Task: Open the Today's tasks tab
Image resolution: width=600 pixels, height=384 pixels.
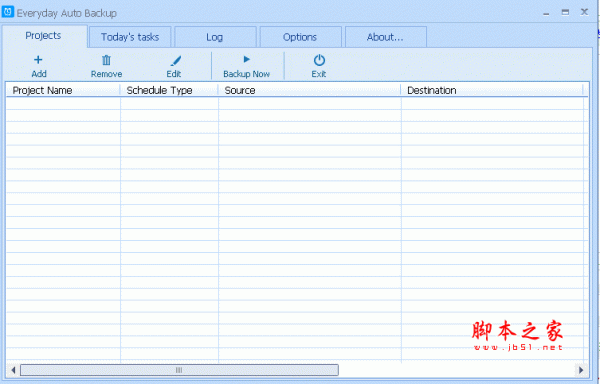Action: 130,37
